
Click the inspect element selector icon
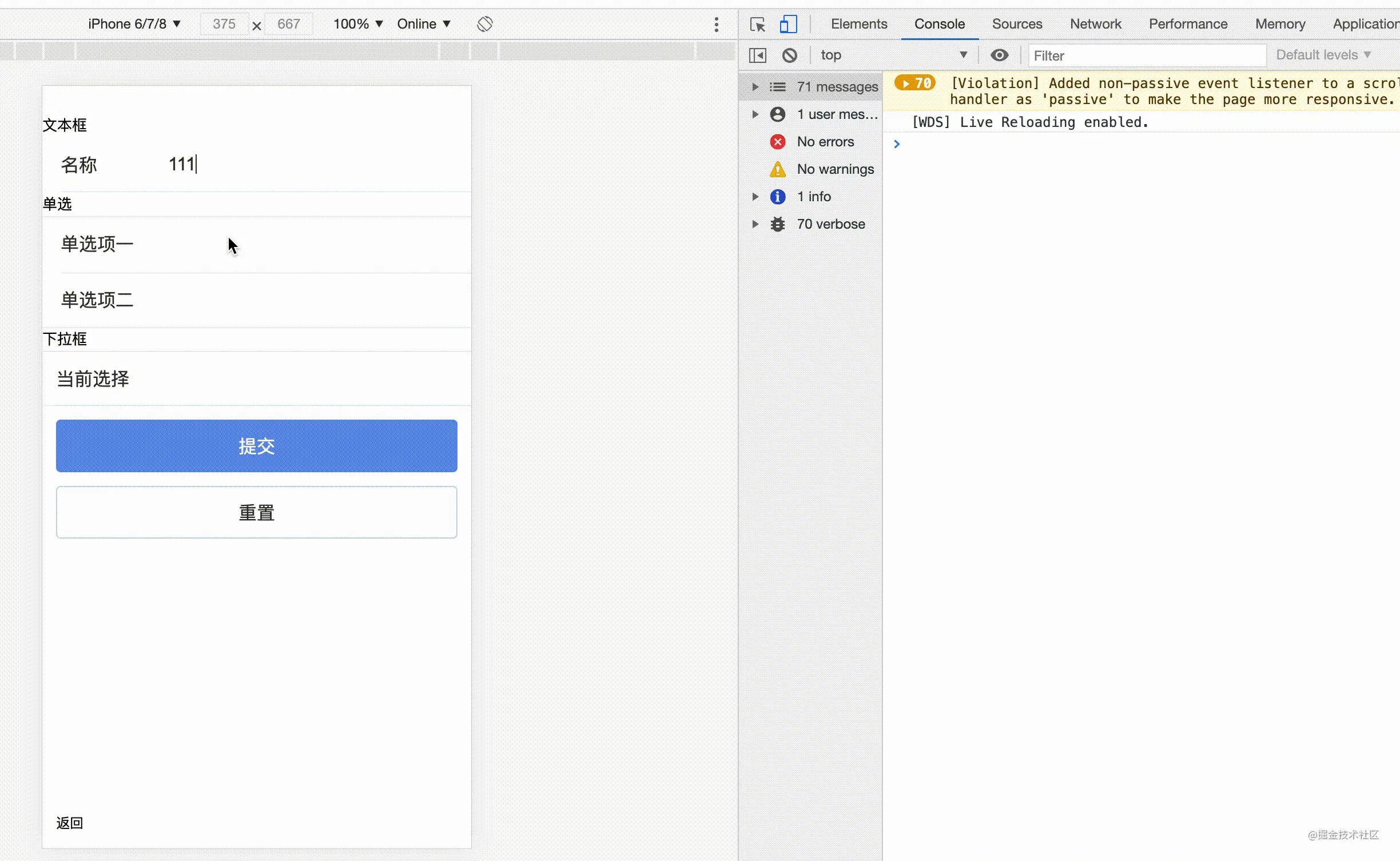click(757, 25)
